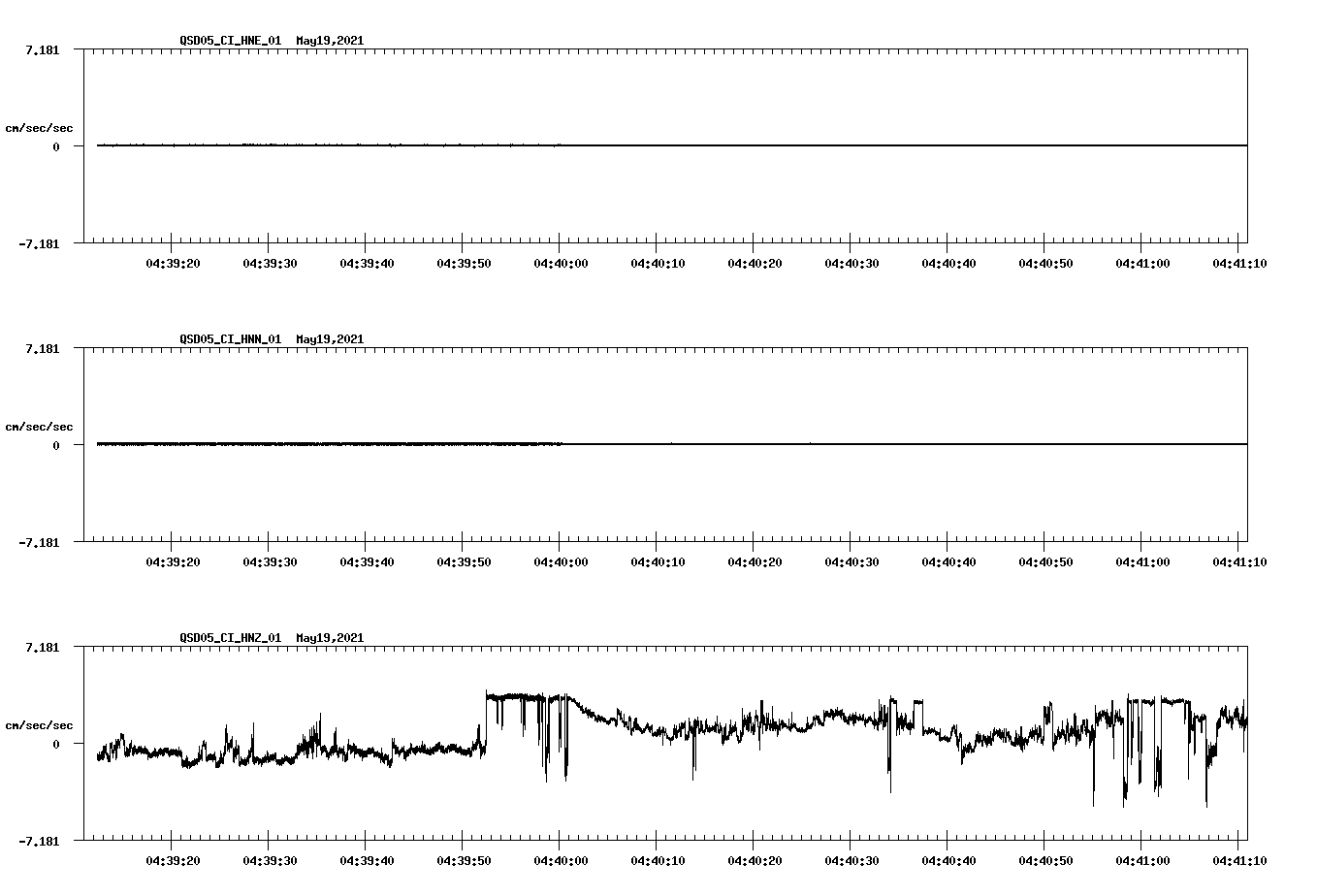Click the HNE channel waveform trace
Image resolution: width=1317 pixels, height=896 pixels.
tap(388, 145)
